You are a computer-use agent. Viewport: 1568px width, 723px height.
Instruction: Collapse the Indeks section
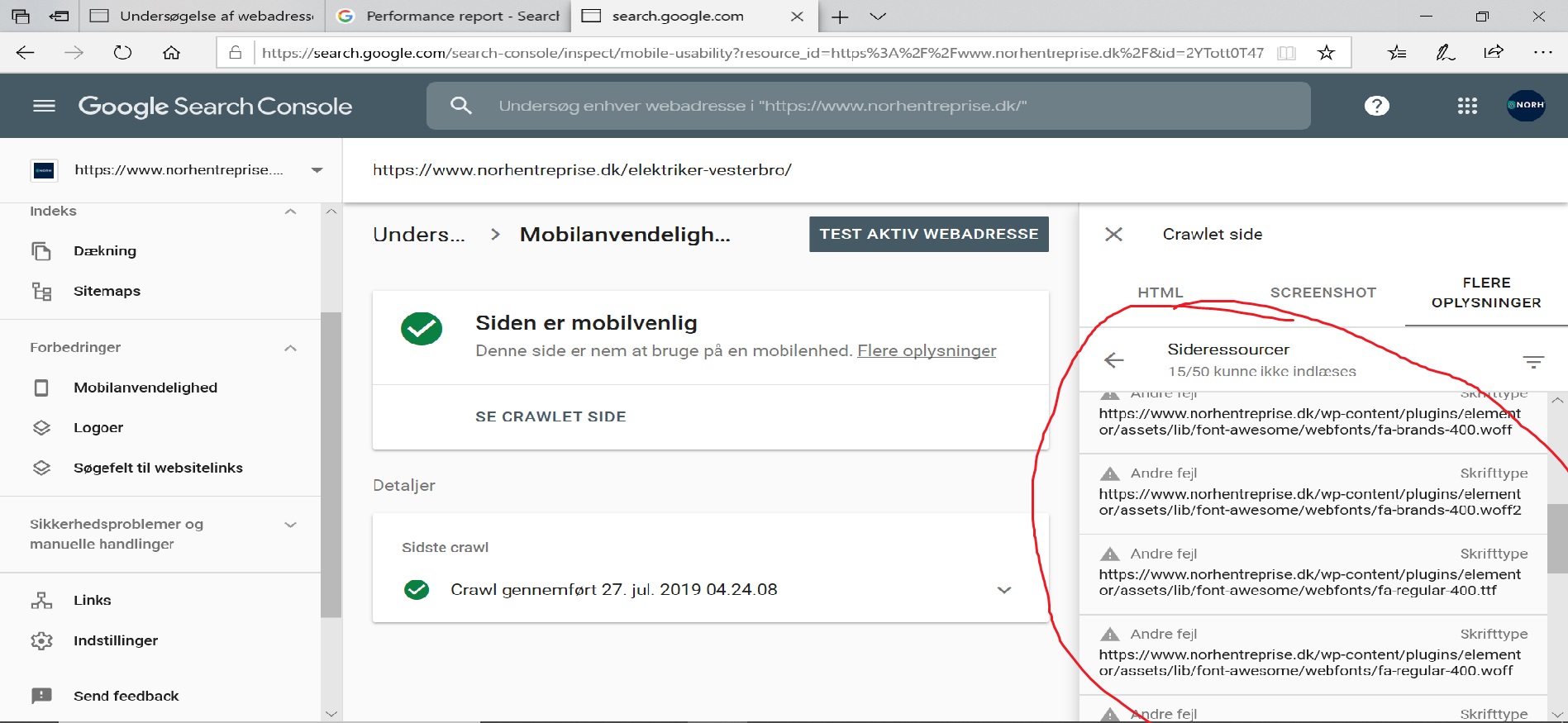(x=290, y=212)
